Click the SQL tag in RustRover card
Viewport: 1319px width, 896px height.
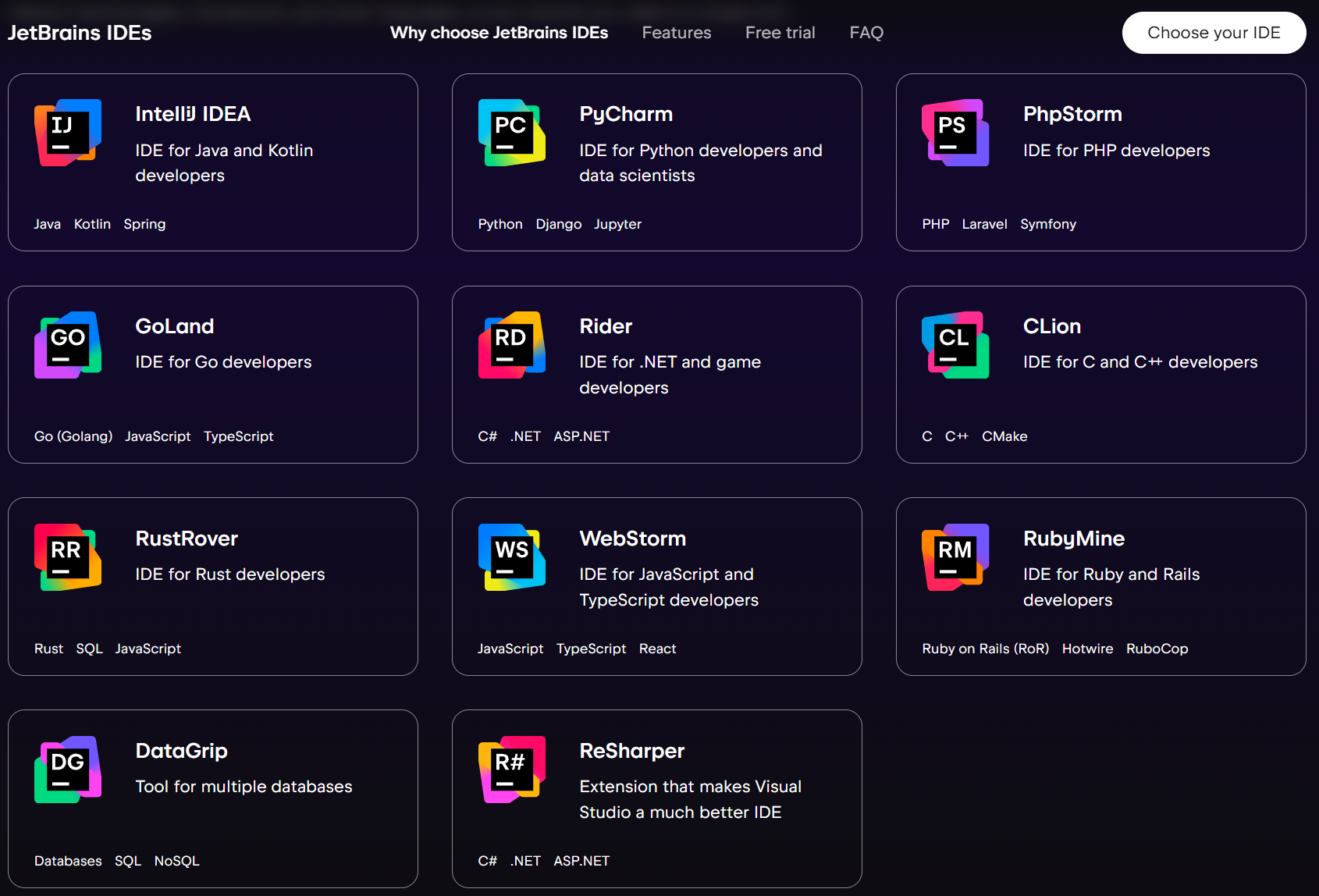[x=90, y=649]
